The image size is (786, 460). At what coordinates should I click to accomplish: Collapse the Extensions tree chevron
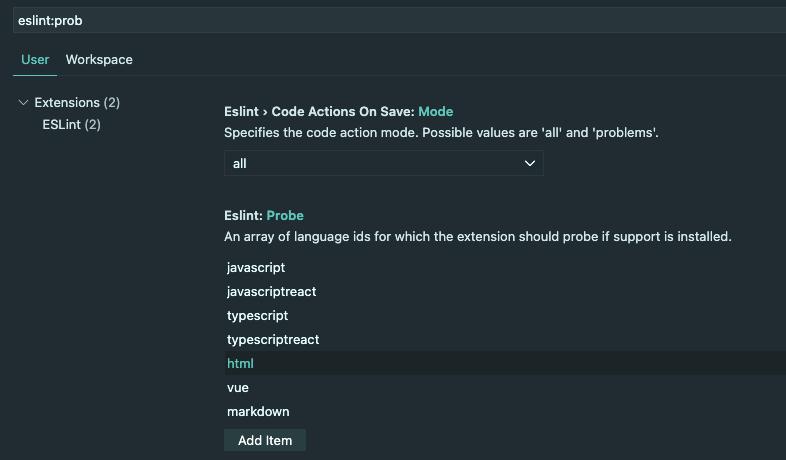[x=24, y=103]
